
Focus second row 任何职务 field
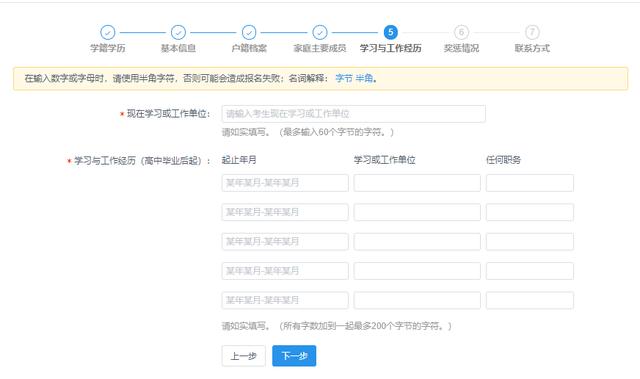530,212
